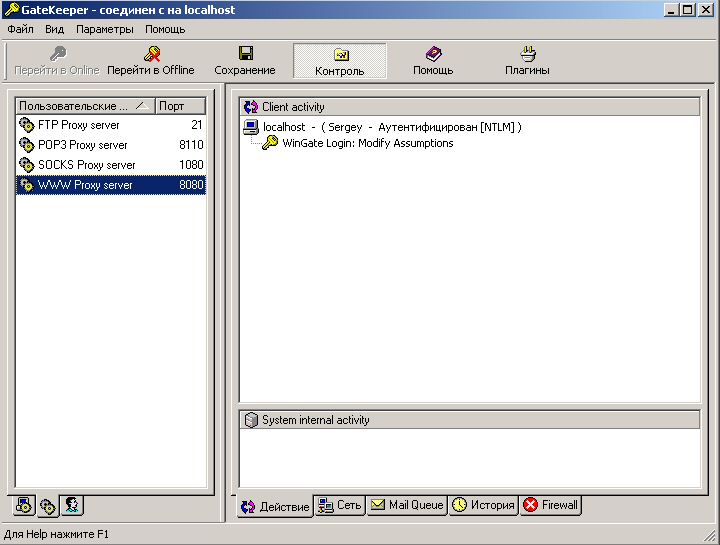This screenshot has width=720, height=545.
Task: Select the POP3 Proxy server row
Action: (111, 145)
